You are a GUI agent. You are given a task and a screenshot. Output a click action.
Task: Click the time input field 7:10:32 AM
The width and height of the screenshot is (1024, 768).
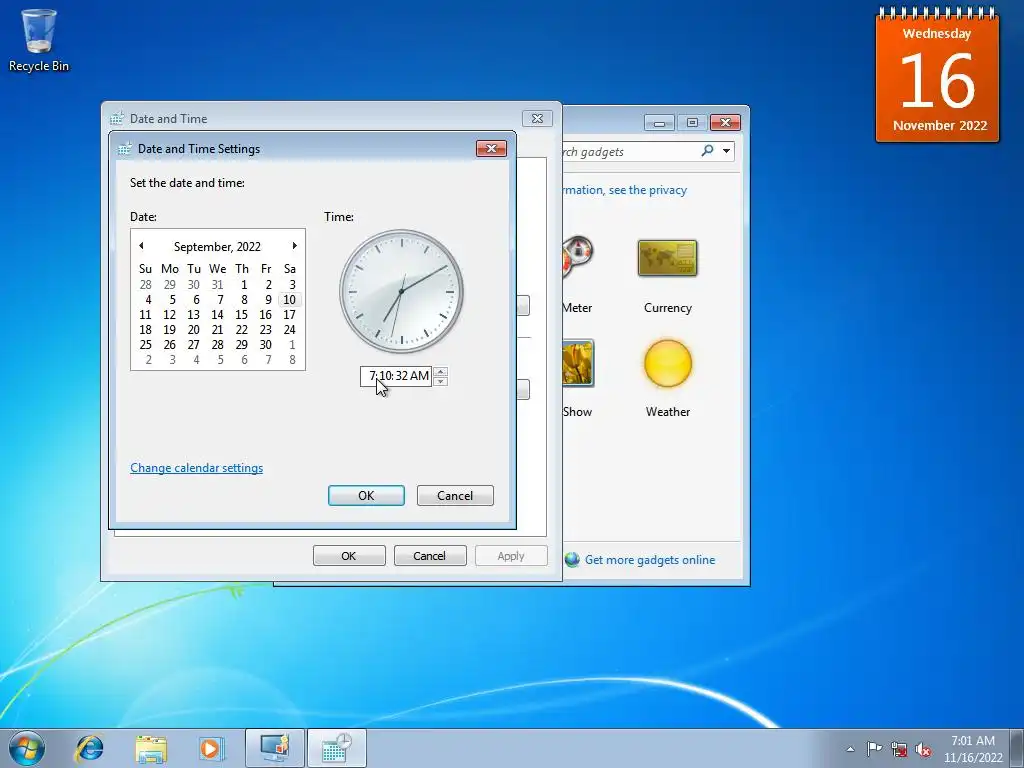point(396,376)
